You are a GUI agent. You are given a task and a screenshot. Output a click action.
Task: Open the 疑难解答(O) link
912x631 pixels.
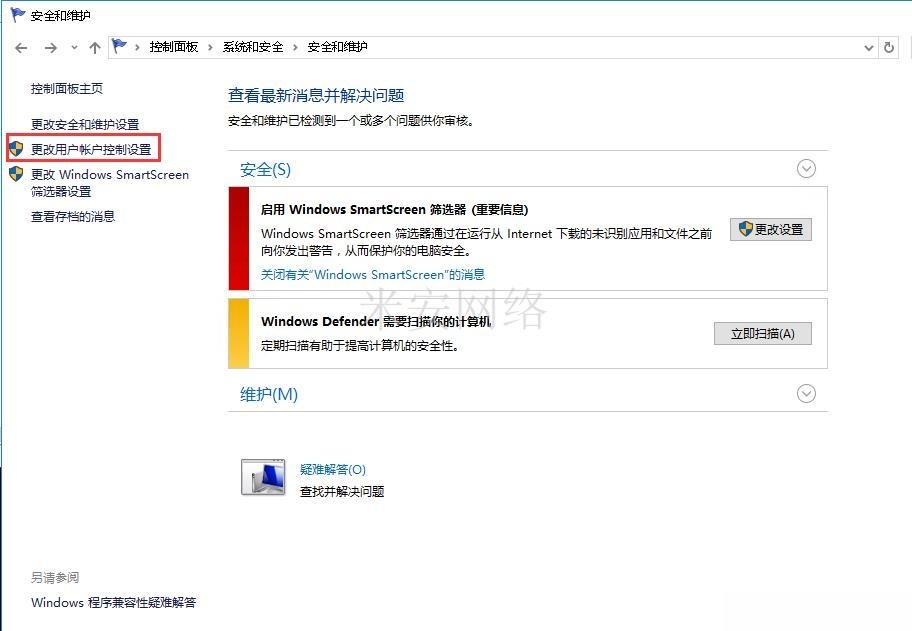pyautogui.click(x=333, y=469)
